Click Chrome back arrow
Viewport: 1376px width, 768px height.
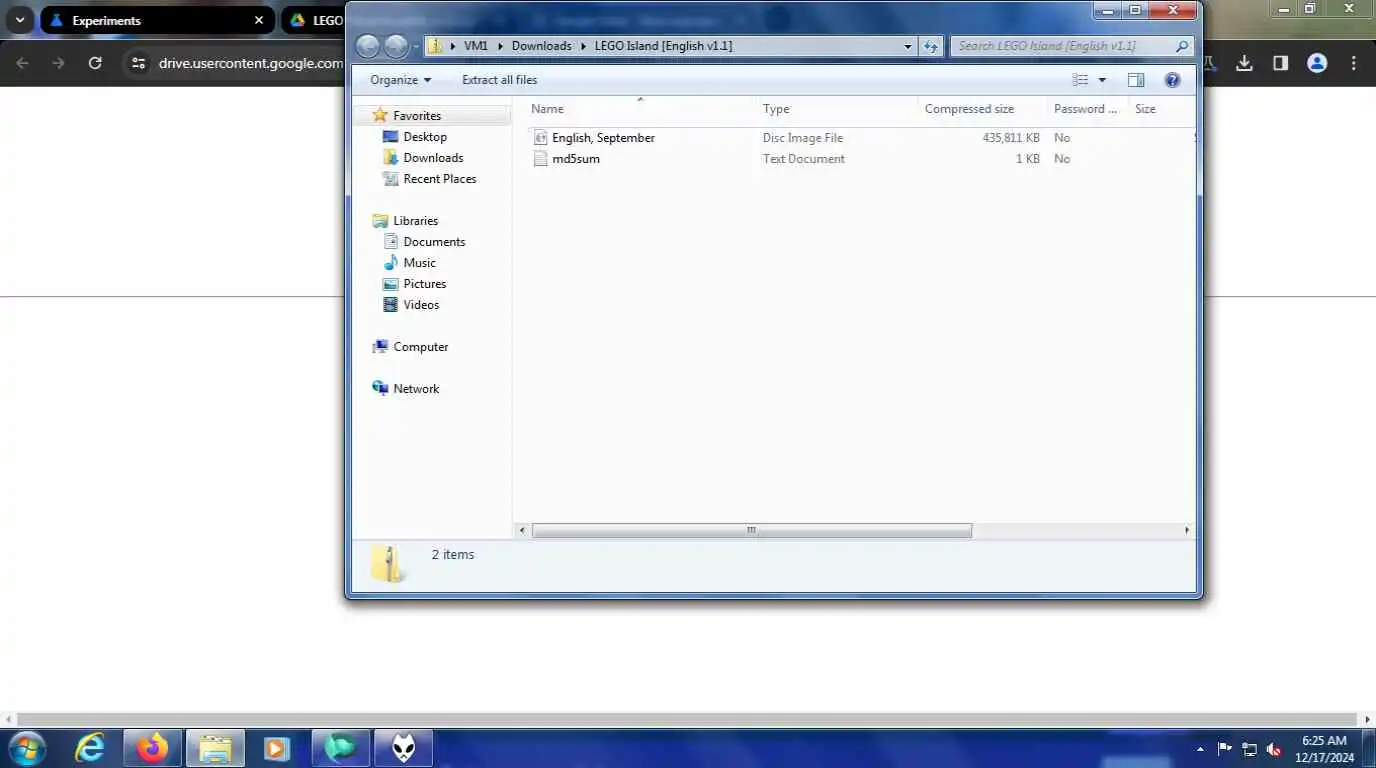click(23, 63)
